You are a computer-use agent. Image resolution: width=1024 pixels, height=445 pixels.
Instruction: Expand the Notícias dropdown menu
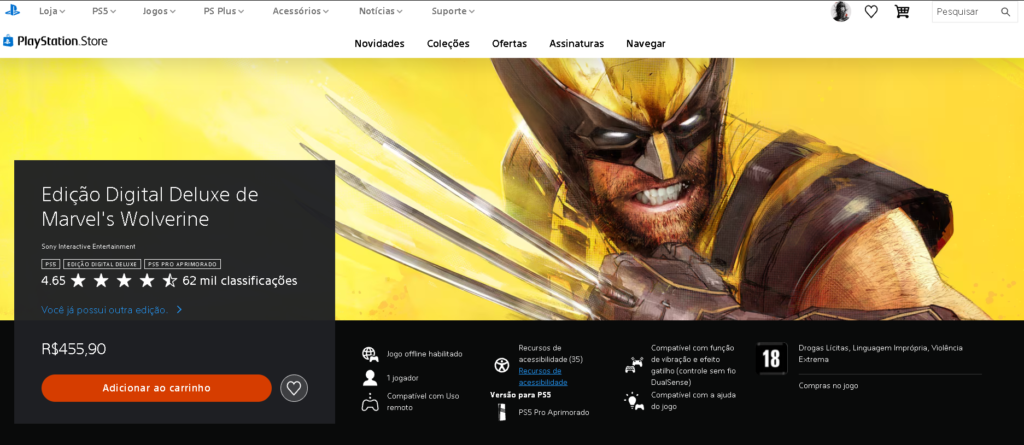(381, 11)
